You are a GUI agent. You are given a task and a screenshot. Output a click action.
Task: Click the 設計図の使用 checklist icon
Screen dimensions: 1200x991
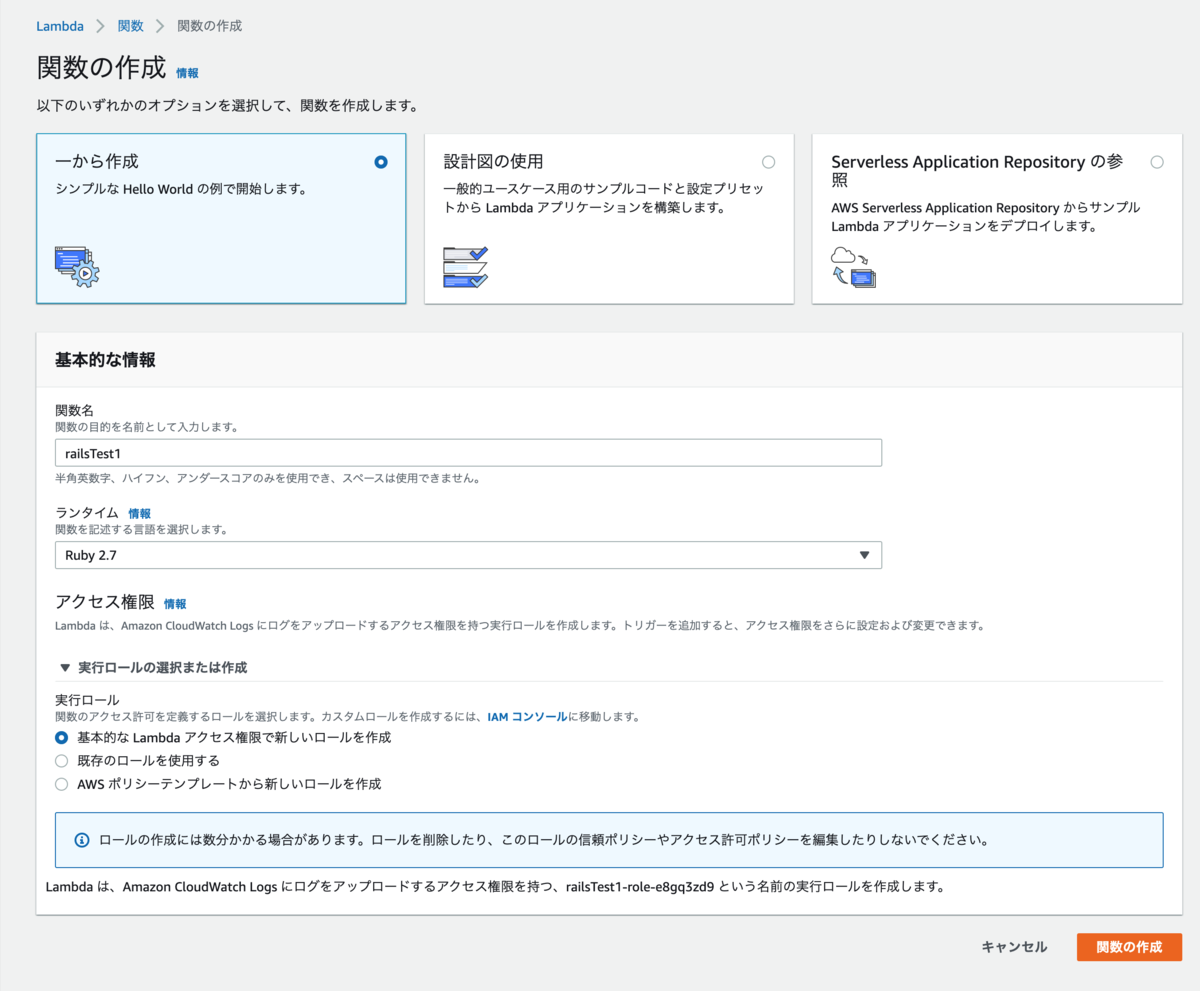[465, 267]
